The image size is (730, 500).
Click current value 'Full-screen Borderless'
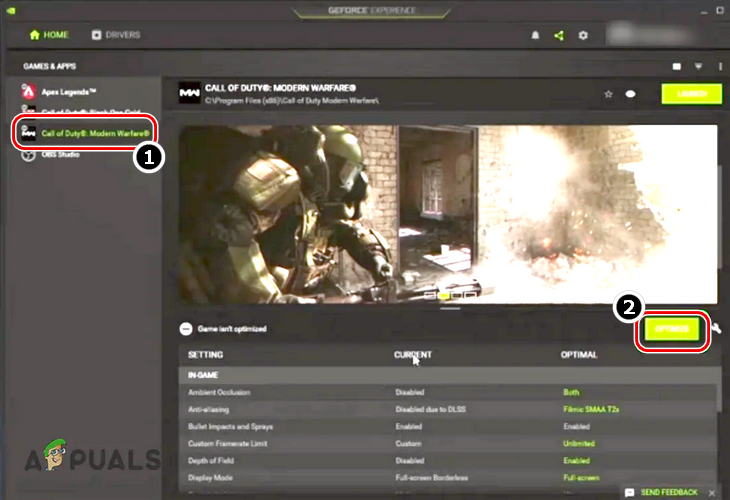click(x=432, y=478)
